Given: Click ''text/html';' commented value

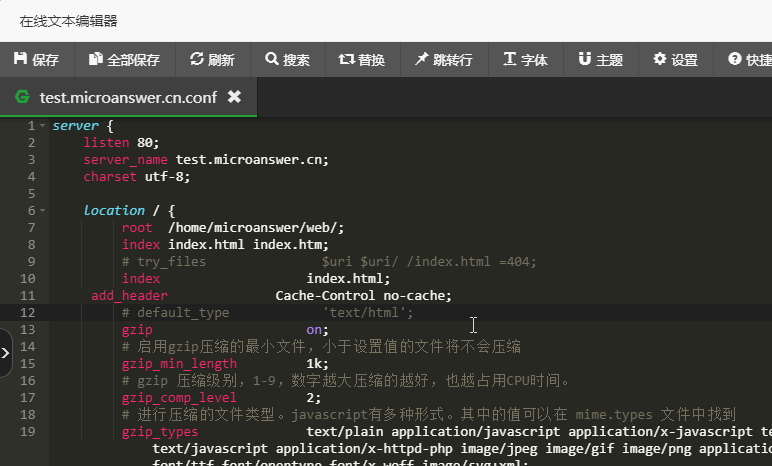Looking at the screenshot, I should pos(368,313).
